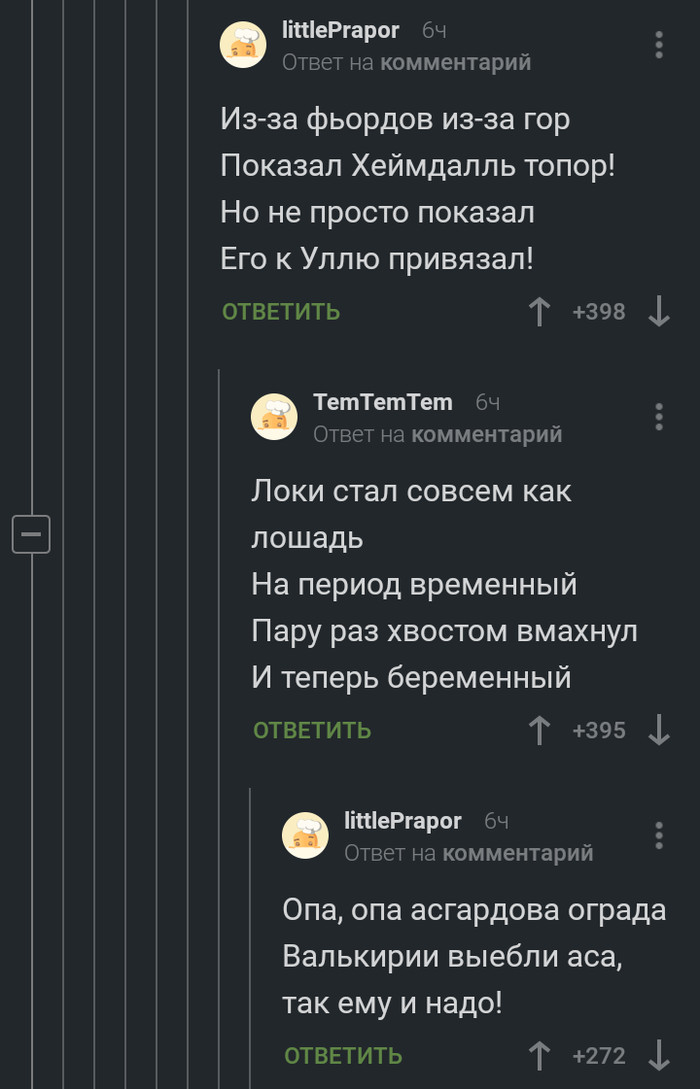
Task: Open three-dot menu on the last littlePrapor comment
Action: 658,836
